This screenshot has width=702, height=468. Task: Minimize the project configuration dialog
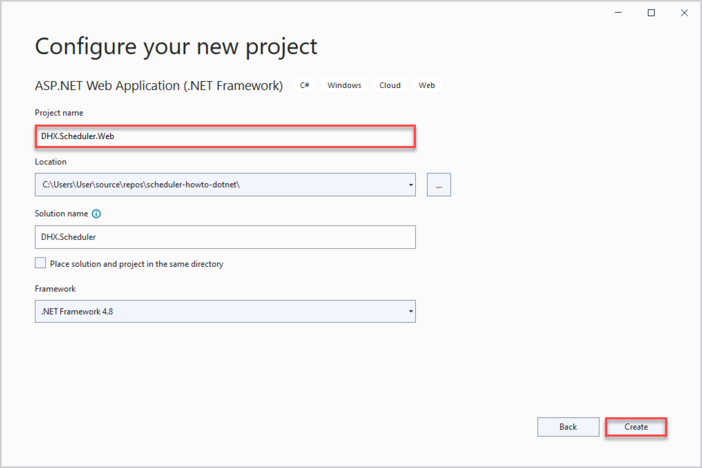coord(618,13)
